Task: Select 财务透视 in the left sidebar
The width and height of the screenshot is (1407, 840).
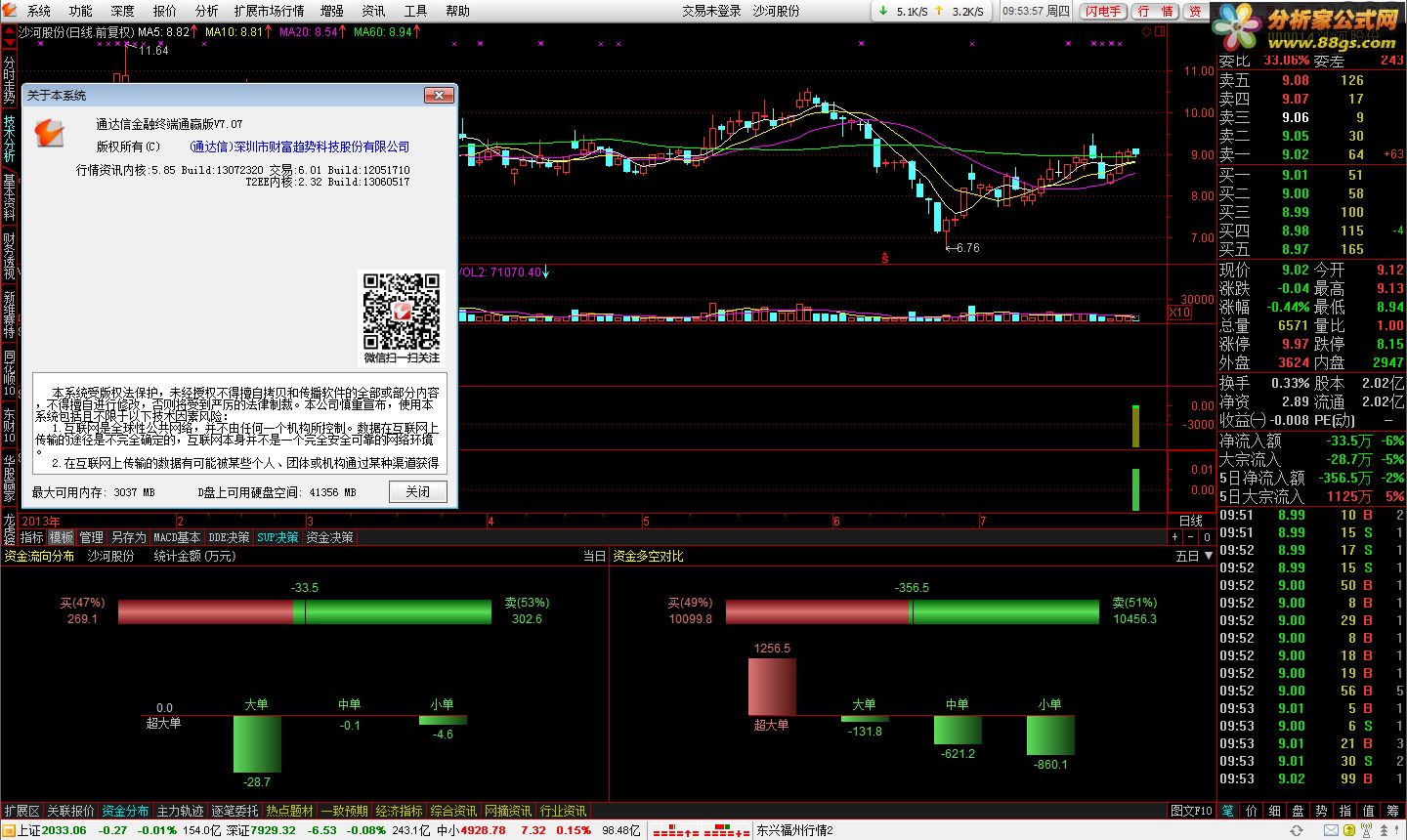Action: (x=9, y=256)
